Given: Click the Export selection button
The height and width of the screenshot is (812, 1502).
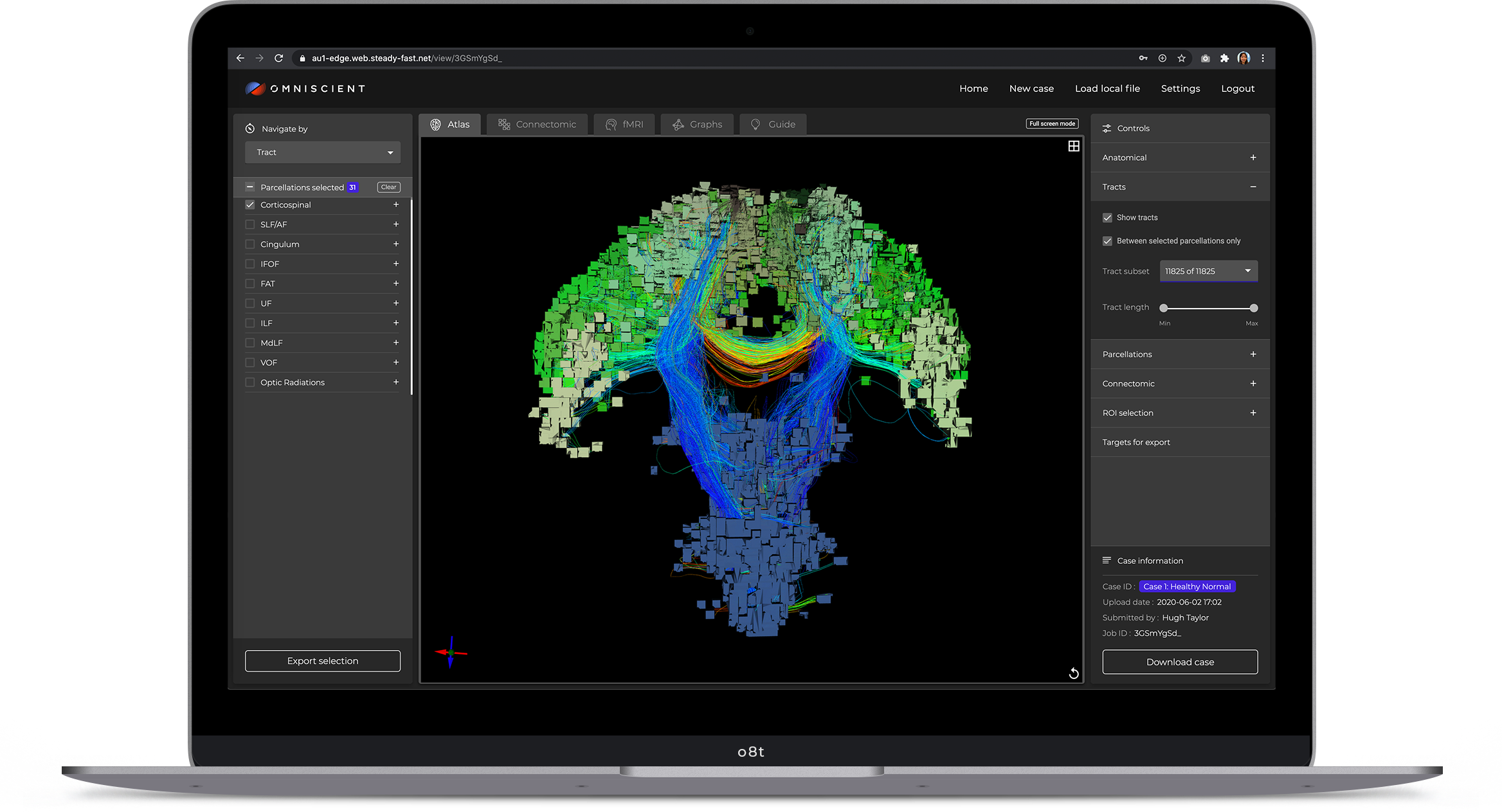Looking at the screenshot, I should 323,661.
